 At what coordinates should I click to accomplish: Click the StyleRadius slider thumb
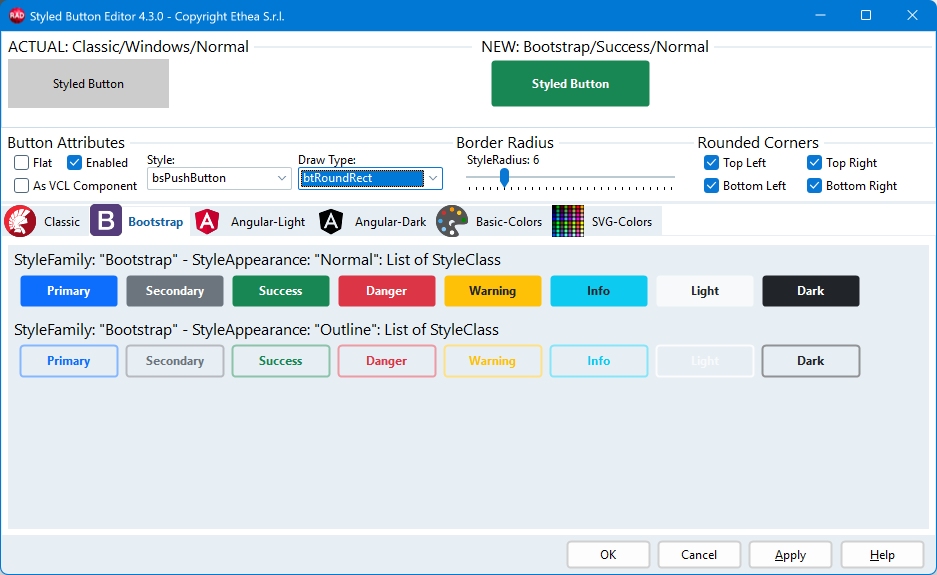504,178
